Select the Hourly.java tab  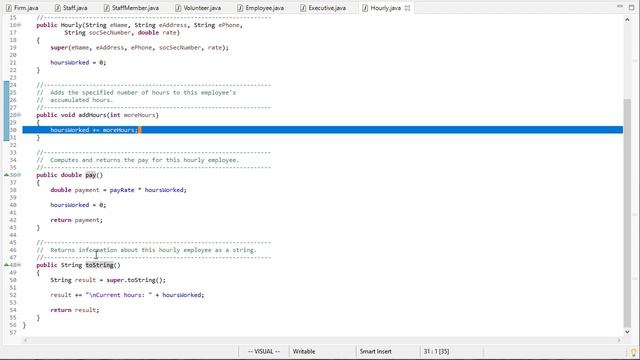coord(385,8)
